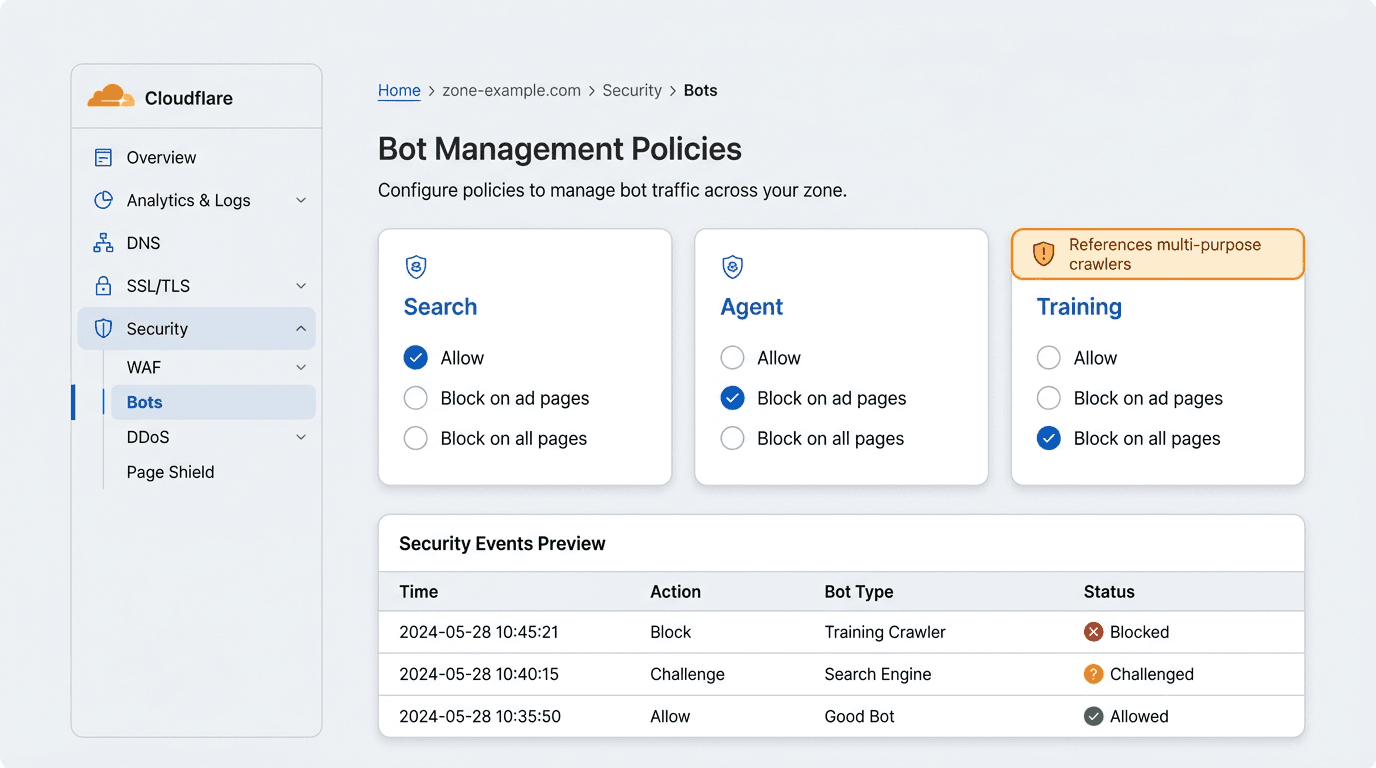Image resolution: width=1376 pixels, height=768 pixels.
Task: Click Bots in the breadcrumb
Action: click(700, 90)
